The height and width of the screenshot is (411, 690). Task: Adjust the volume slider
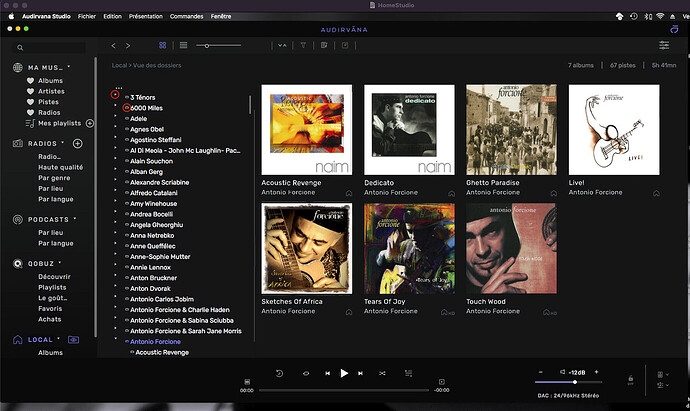[x=569, y=382]
